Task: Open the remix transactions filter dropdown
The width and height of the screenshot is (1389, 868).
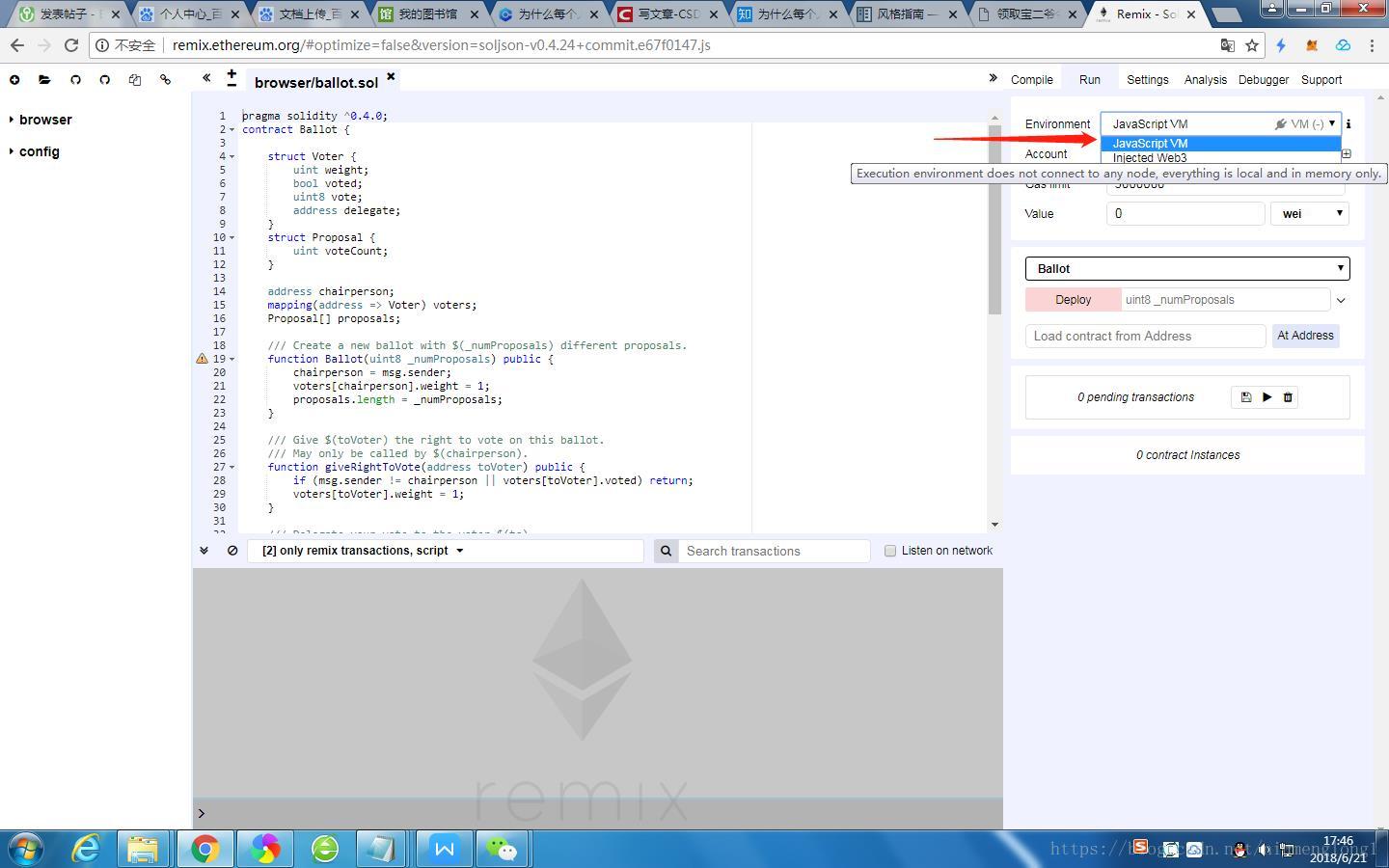Action: (446, 551)
